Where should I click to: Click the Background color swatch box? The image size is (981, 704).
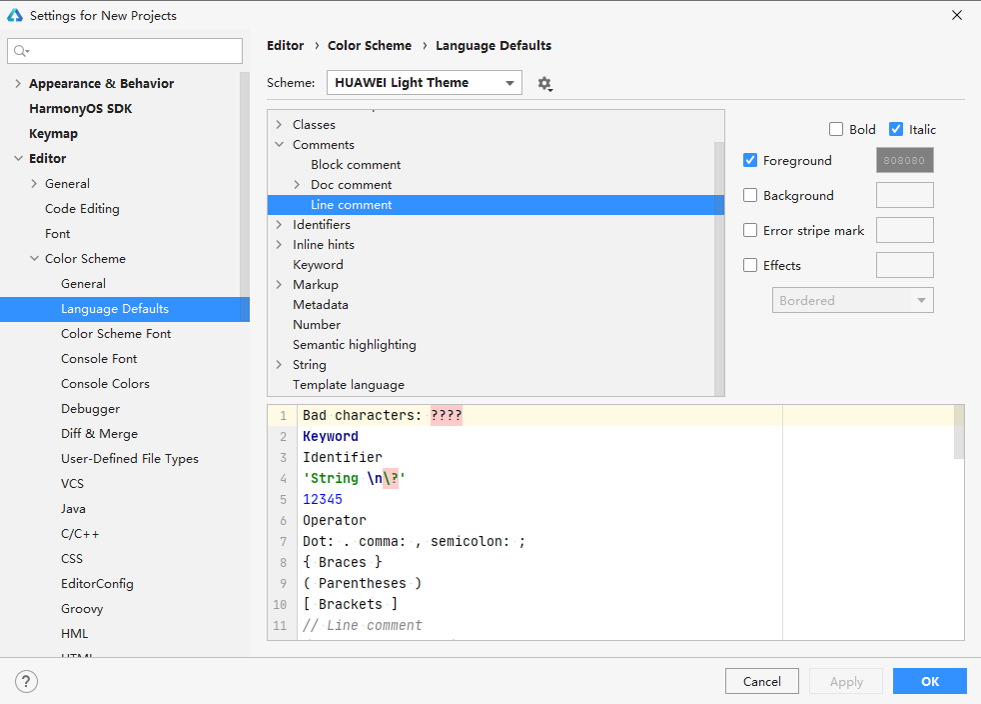coord(905,195)
